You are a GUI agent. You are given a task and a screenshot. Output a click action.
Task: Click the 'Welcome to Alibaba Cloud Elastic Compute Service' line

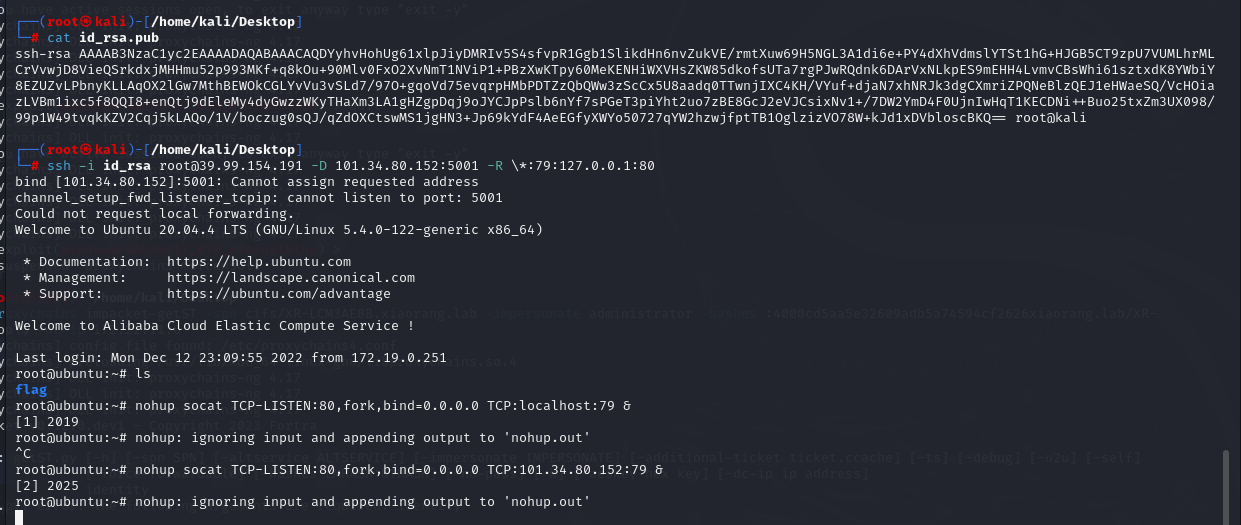coord(214,326)
